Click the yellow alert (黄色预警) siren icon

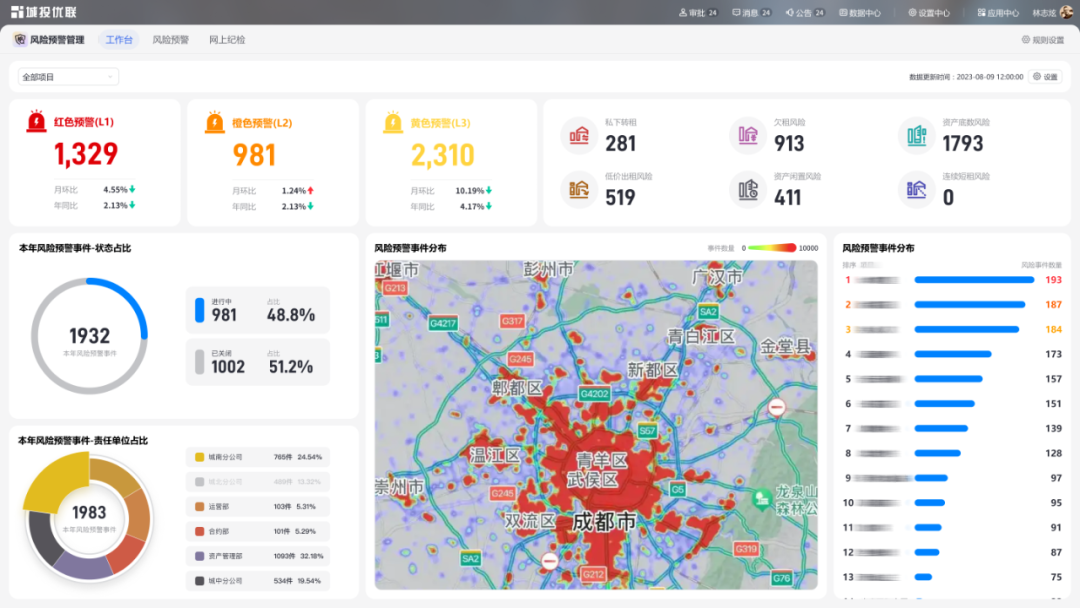coord(393,122)
